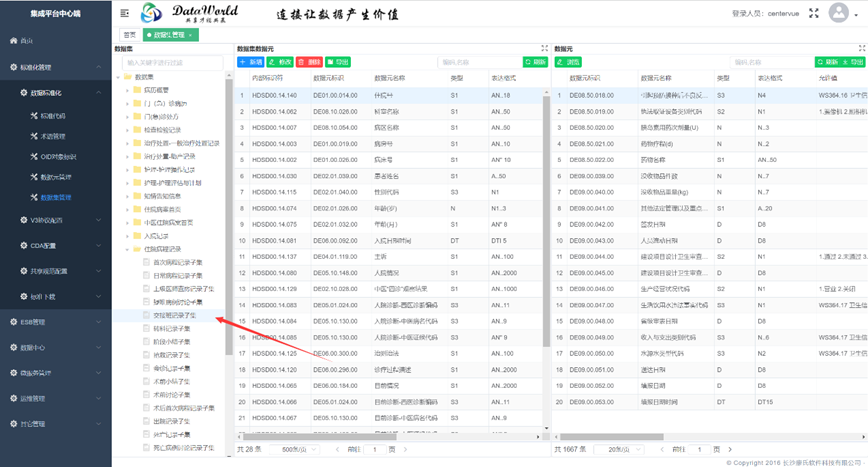Click 刷新 in the middle panel
Image resolution: width=868 pixels, height=467 pixels.
[x=535, y=62]
